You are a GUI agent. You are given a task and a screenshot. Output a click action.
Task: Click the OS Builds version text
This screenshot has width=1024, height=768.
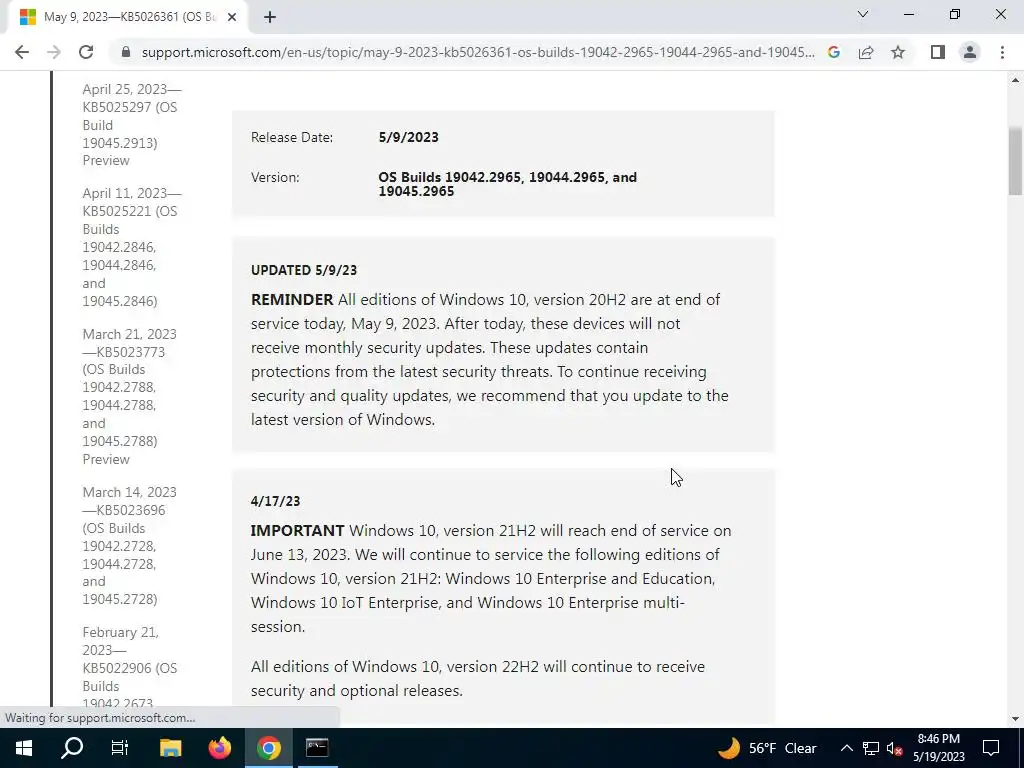point(507,184)
